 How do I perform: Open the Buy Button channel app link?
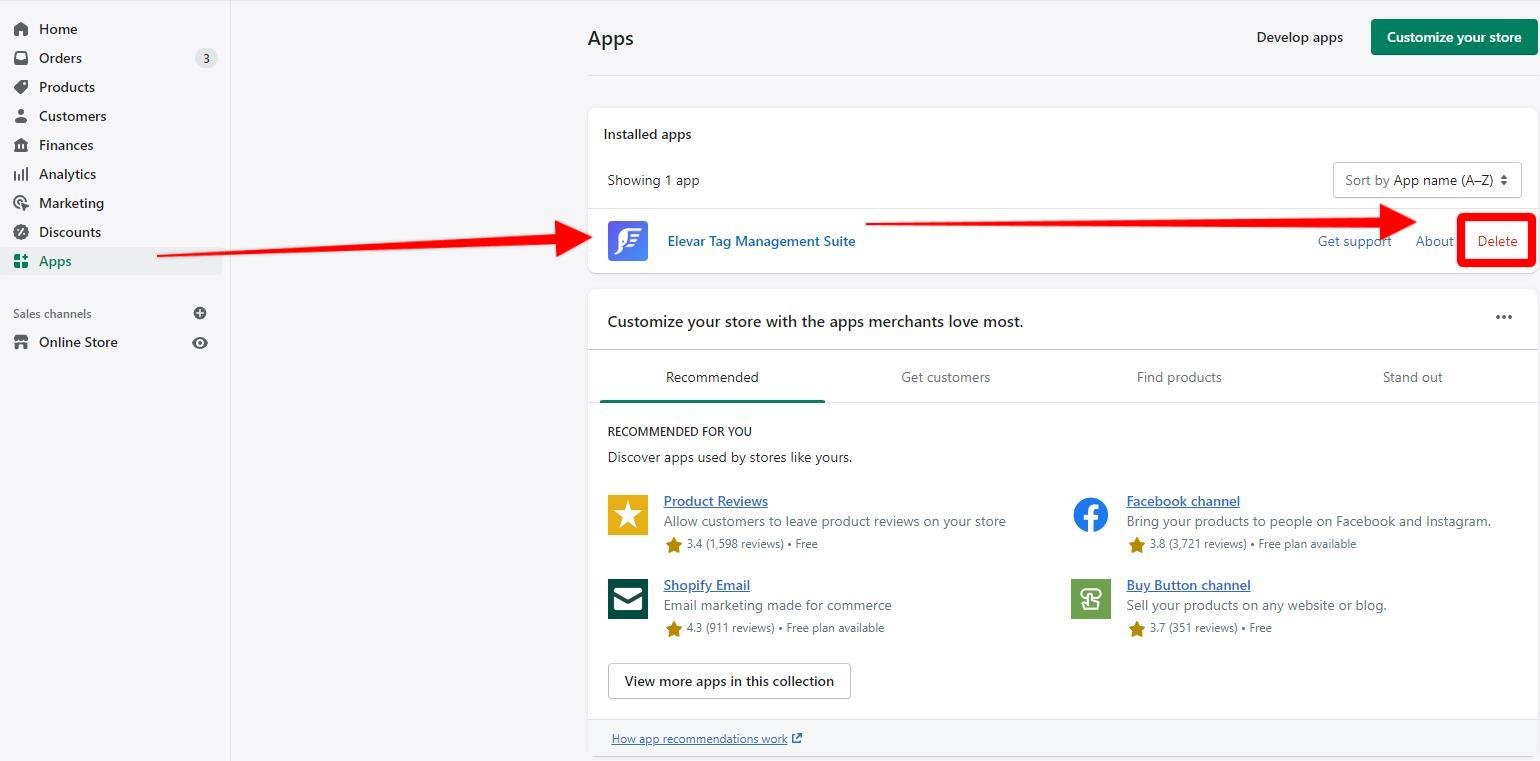pyautogui.click(x=1188, y=585)
